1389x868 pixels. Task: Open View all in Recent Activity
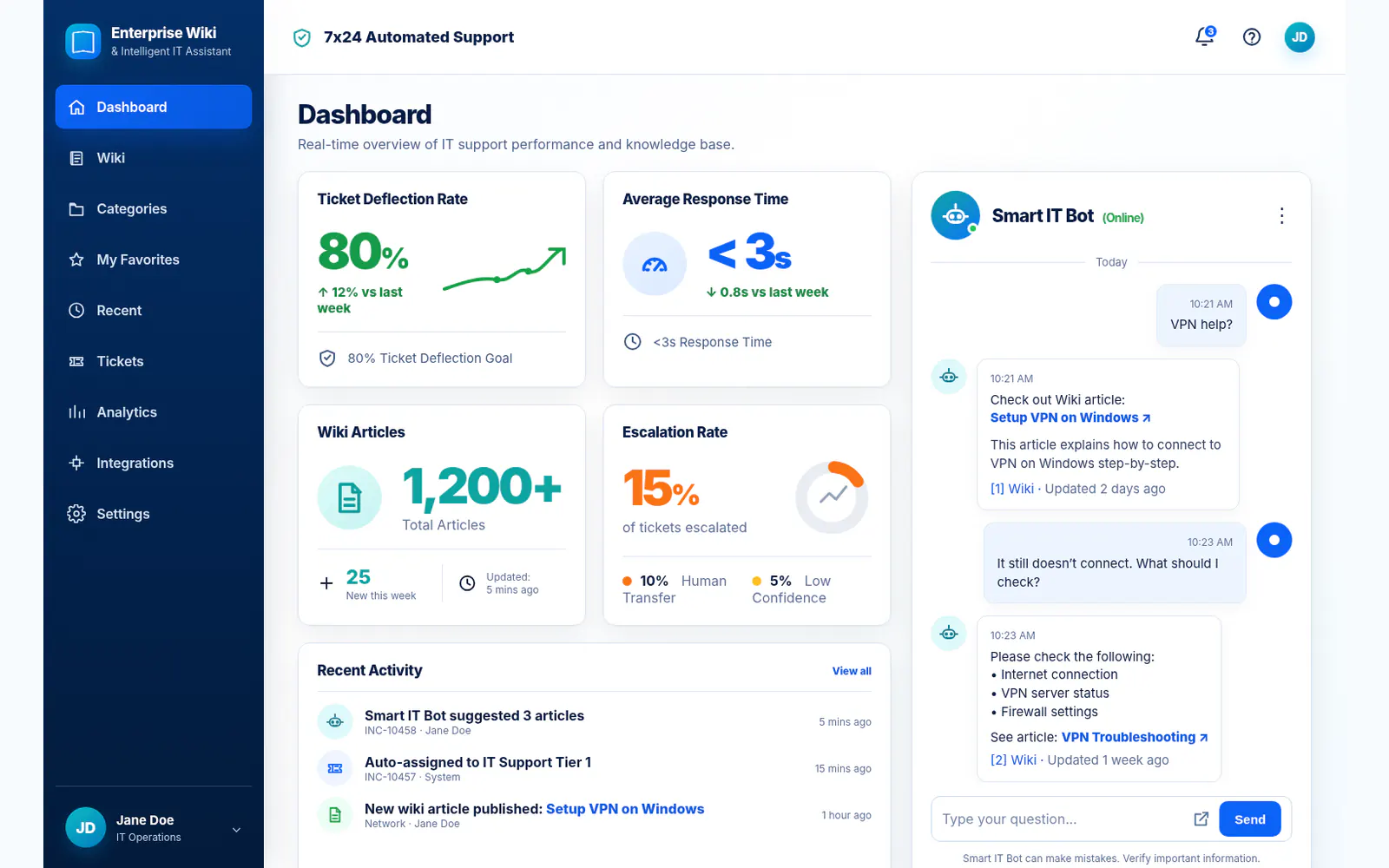(852, 671)
